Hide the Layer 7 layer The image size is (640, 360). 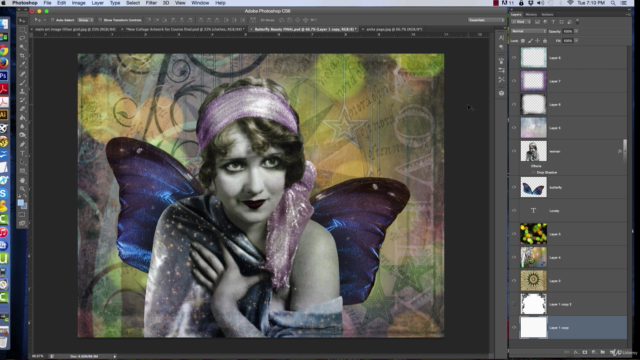514,81
